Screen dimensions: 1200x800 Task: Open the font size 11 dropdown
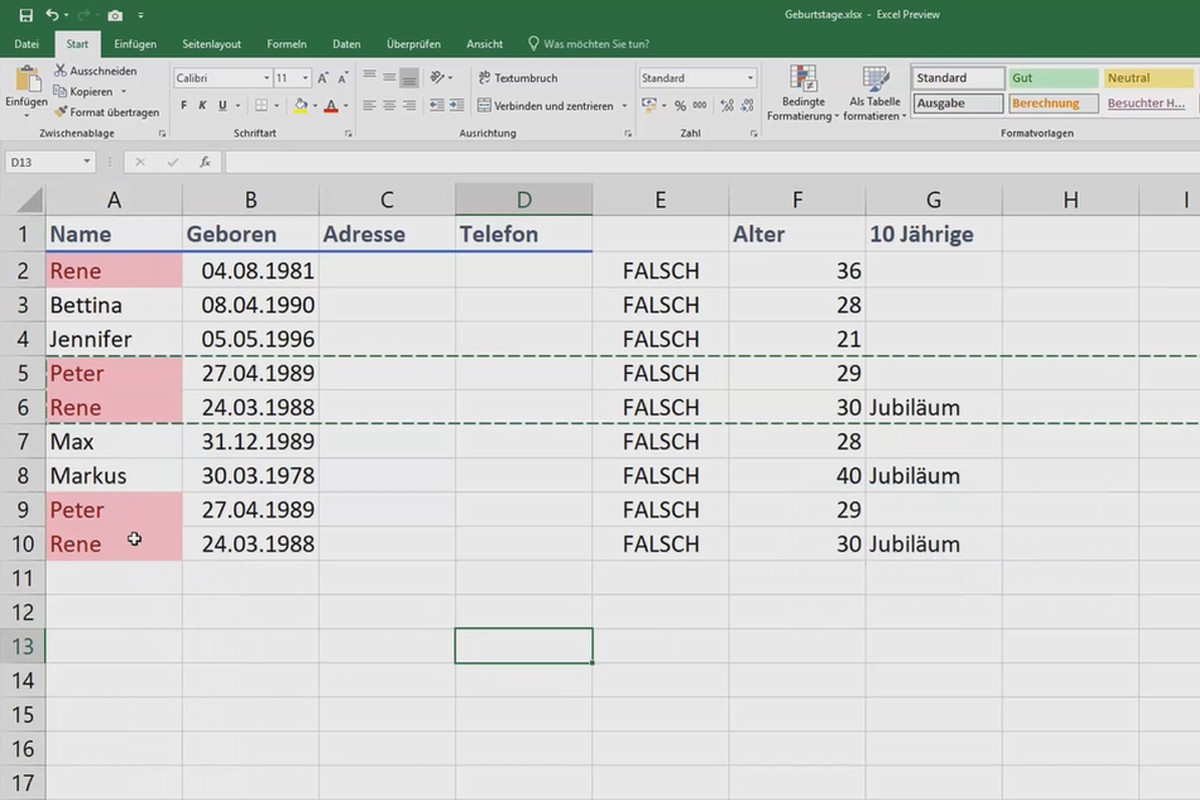(306, 78)
